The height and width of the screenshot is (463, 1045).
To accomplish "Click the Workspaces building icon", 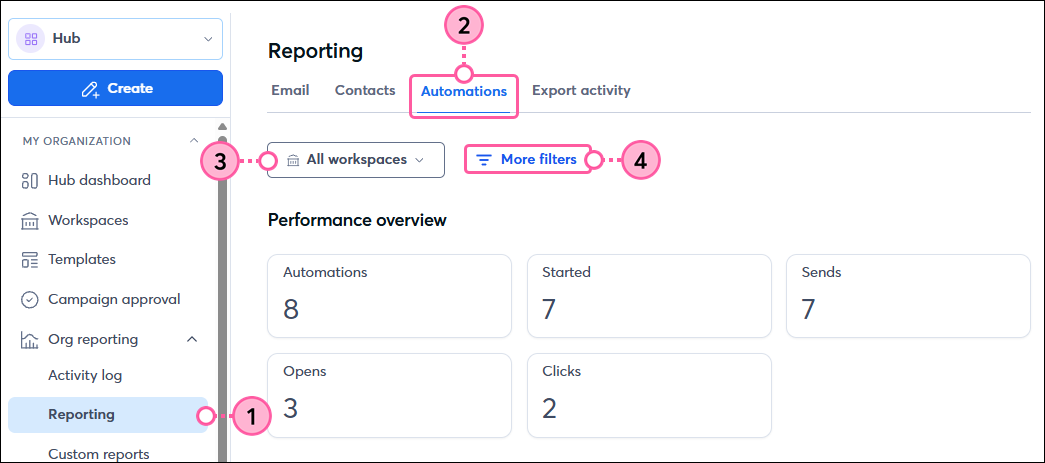I will (x=30, y=221).
